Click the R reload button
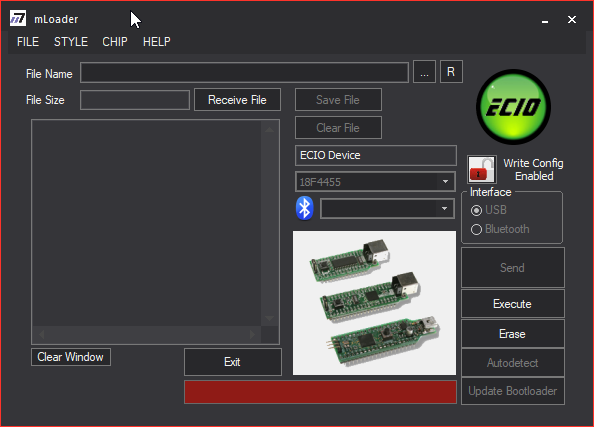Viewport: 594px width, 427px height. pos(451,72)
